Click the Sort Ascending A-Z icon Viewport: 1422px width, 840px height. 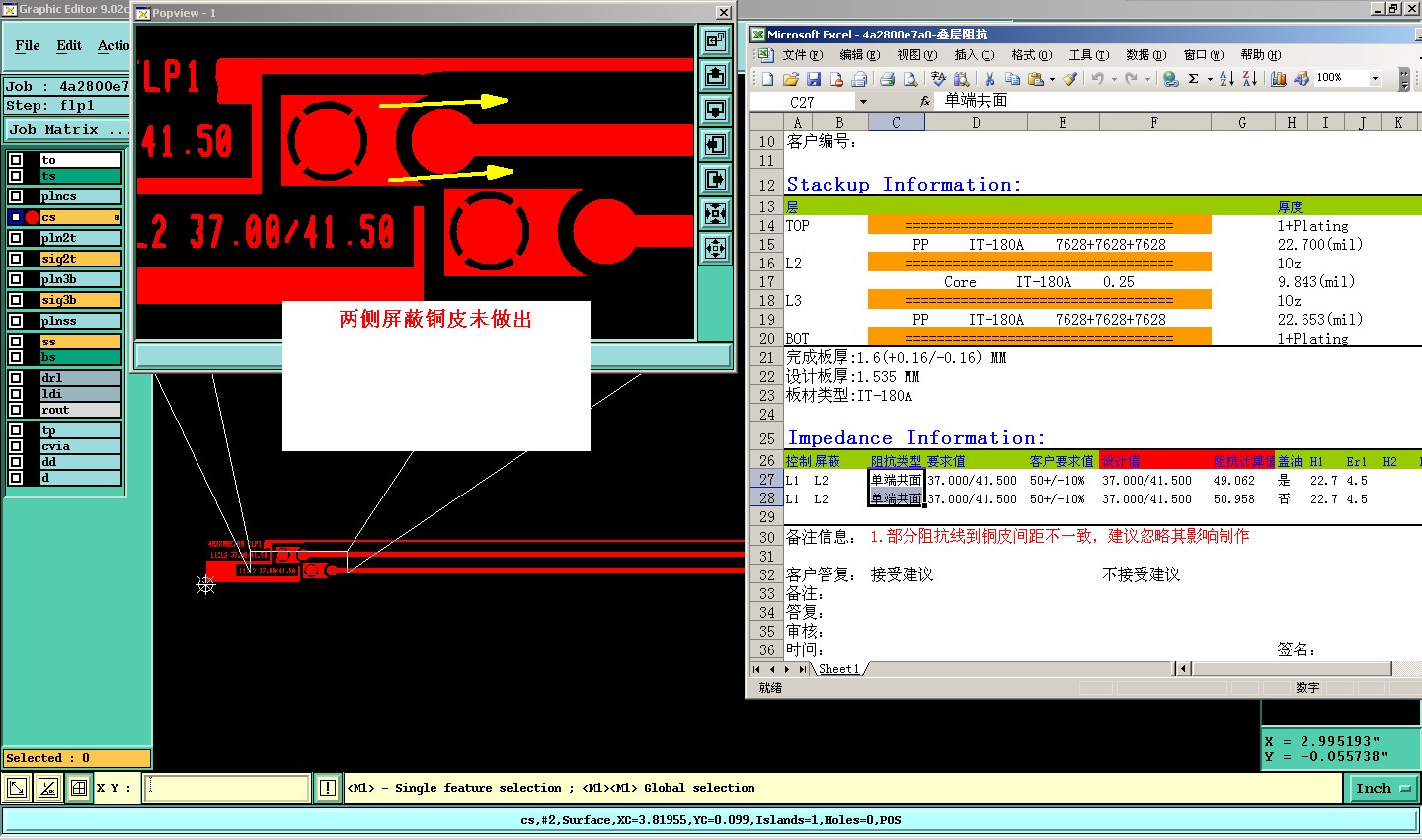click(x=1226, y=79)
